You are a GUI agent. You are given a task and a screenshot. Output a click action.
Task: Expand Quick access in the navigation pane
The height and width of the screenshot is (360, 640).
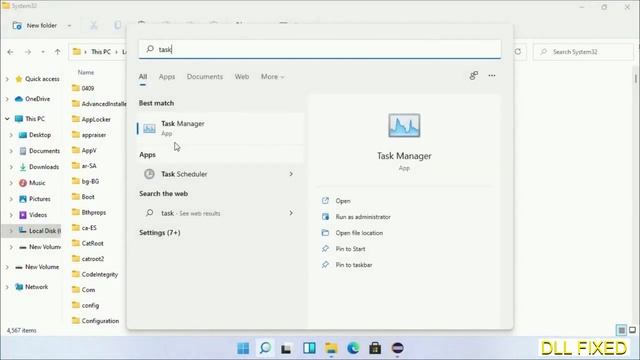click(x=7, y=79)
